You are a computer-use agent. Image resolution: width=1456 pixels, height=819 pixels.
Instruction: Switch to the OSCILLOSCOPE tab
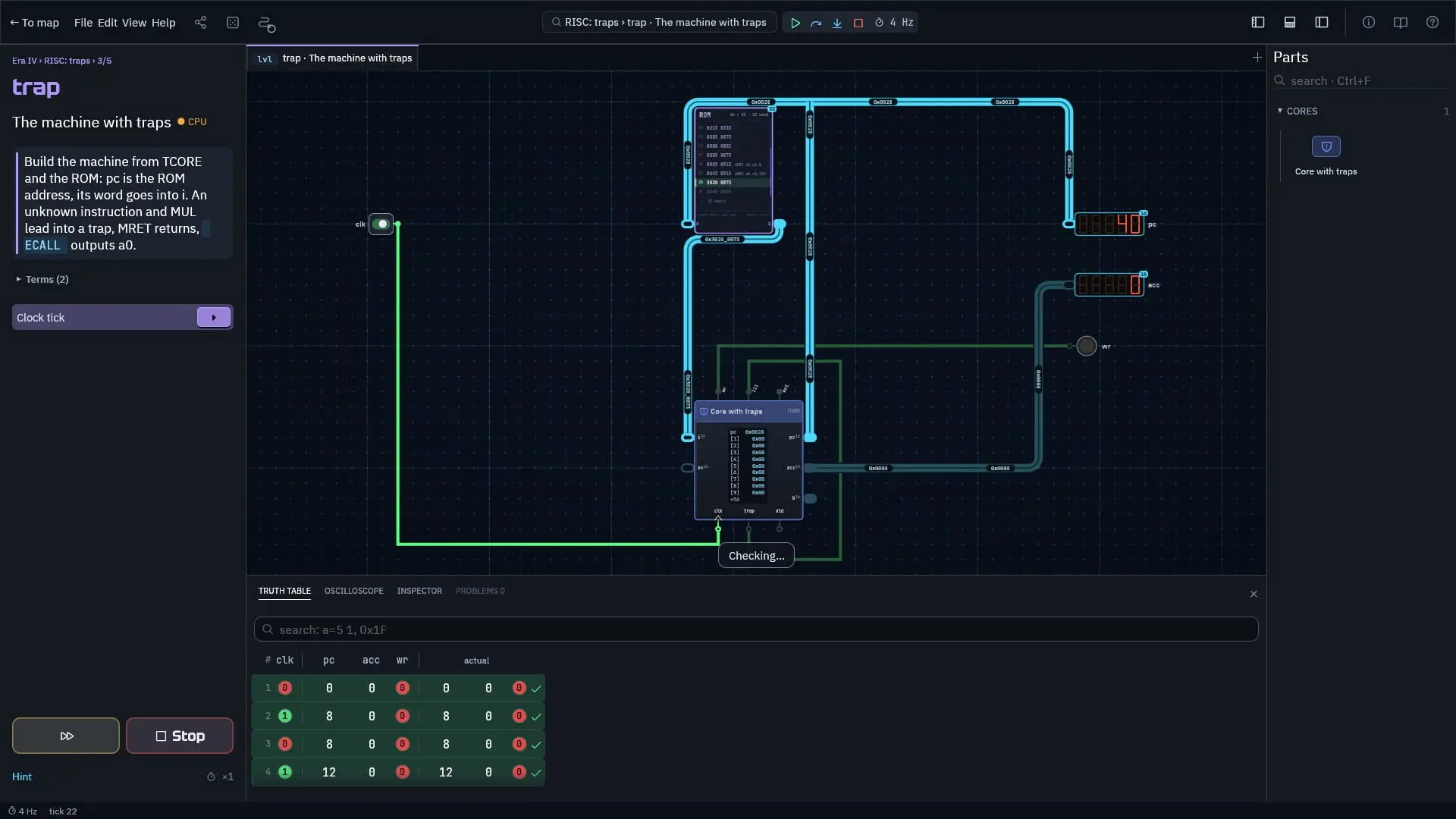pos(353,591)
